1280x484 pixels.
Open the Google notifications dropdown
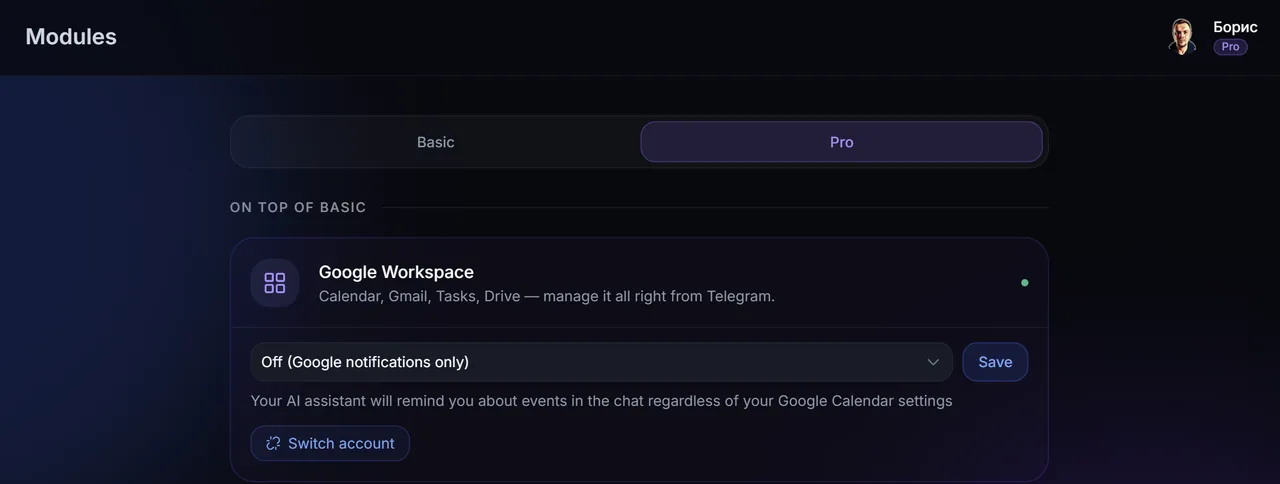click(601, 362)
